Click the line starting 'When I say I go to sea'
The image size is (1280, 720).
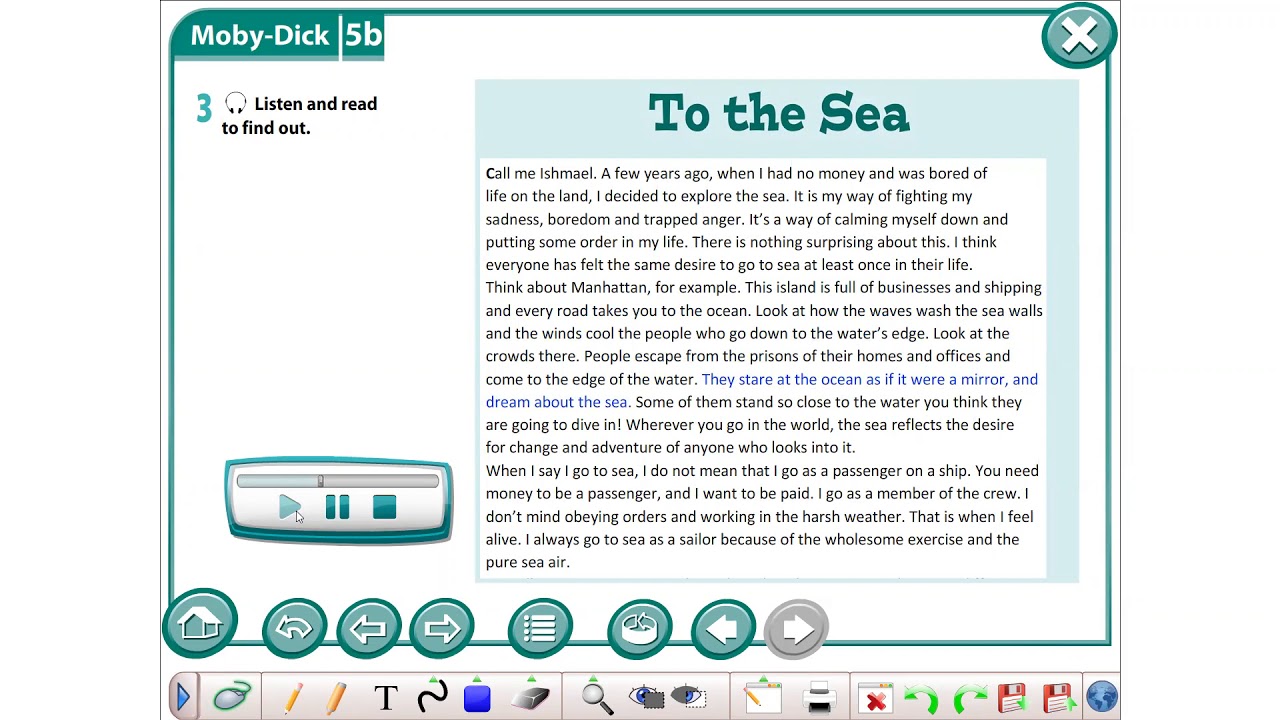click(x=762, y=471)
